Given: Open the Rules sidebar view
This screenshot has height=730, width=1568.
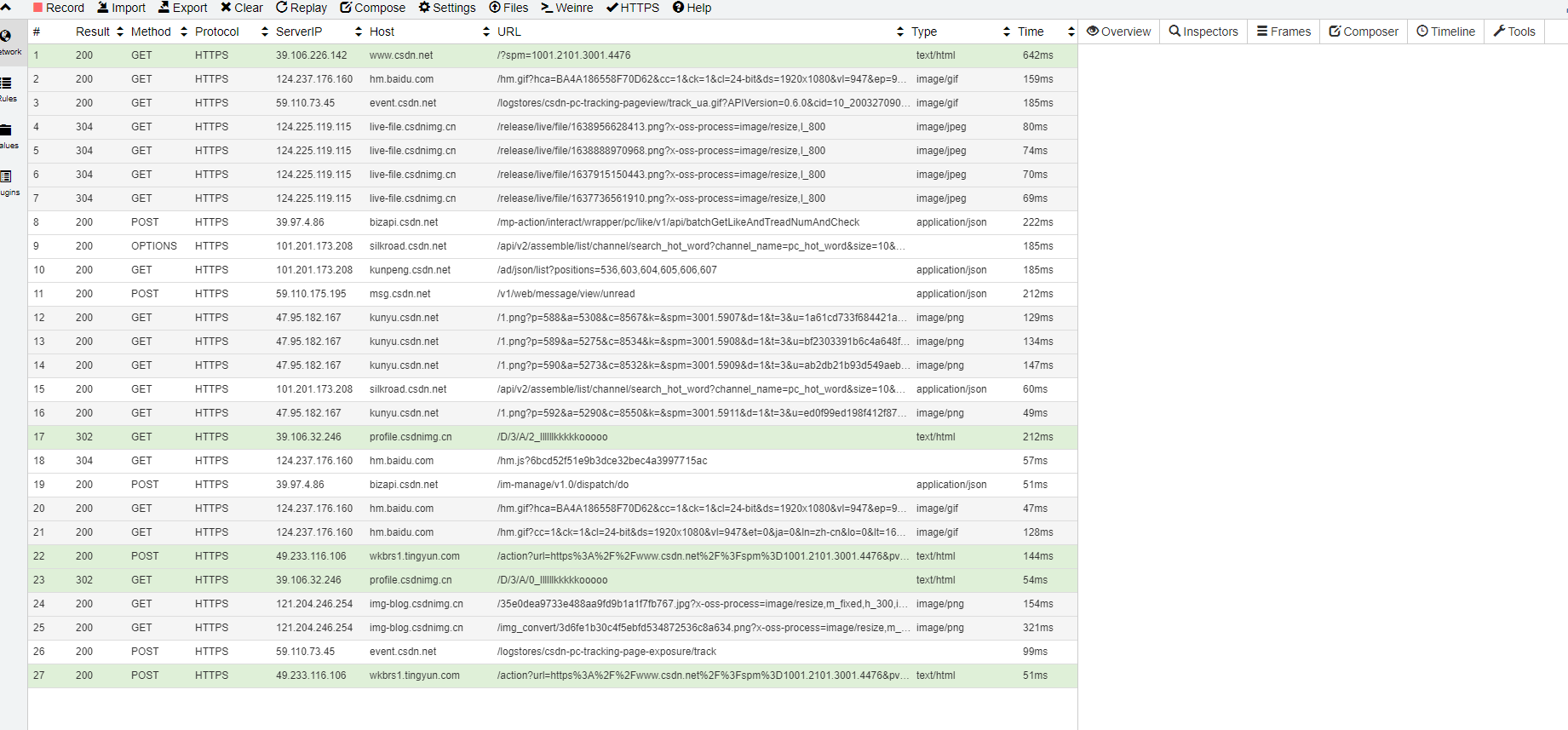Looking at the screenshot, I should tap(9, 89).
